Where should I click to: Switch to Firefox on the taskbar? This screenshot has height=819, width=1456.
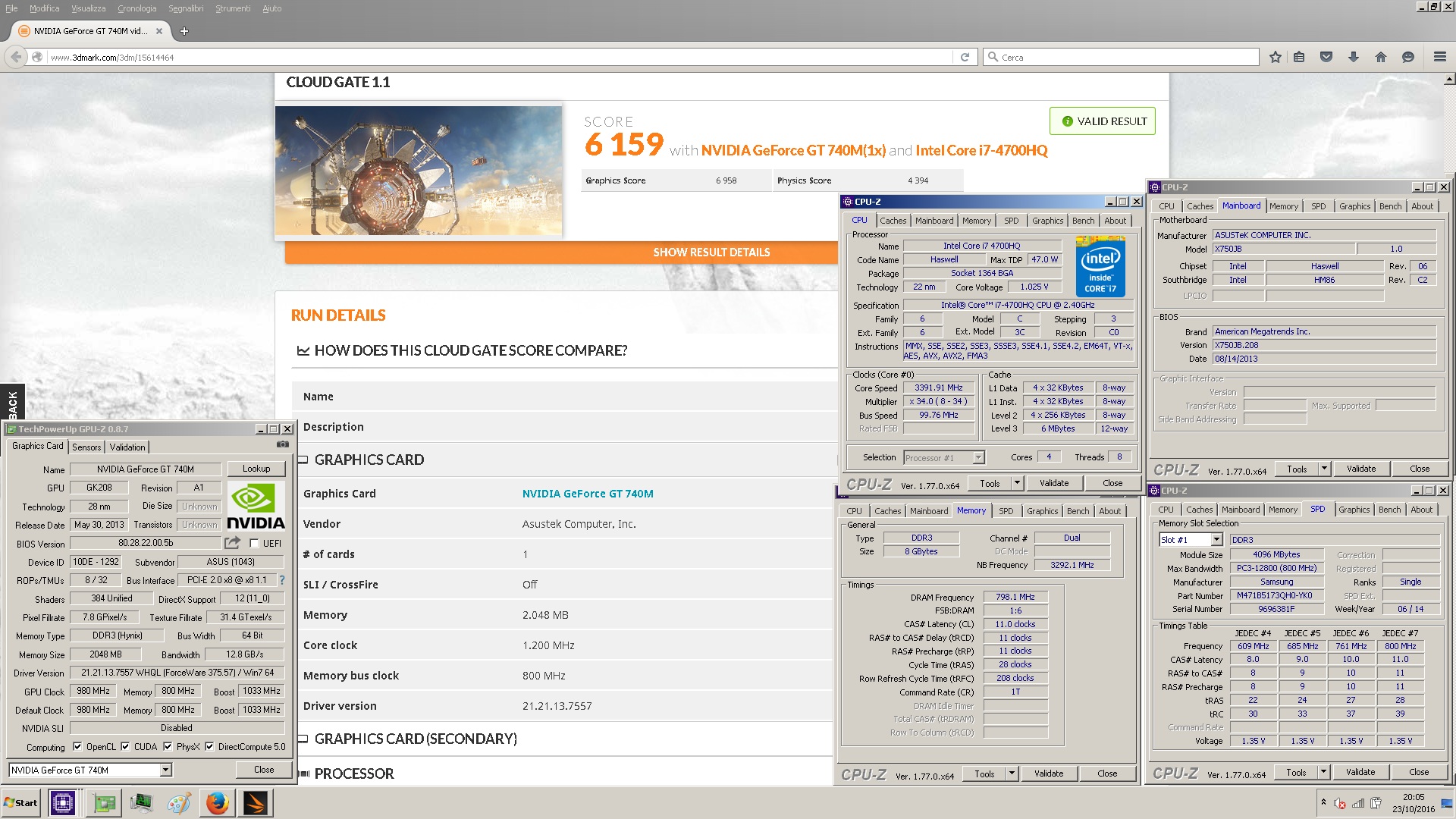tap(218, 803)
